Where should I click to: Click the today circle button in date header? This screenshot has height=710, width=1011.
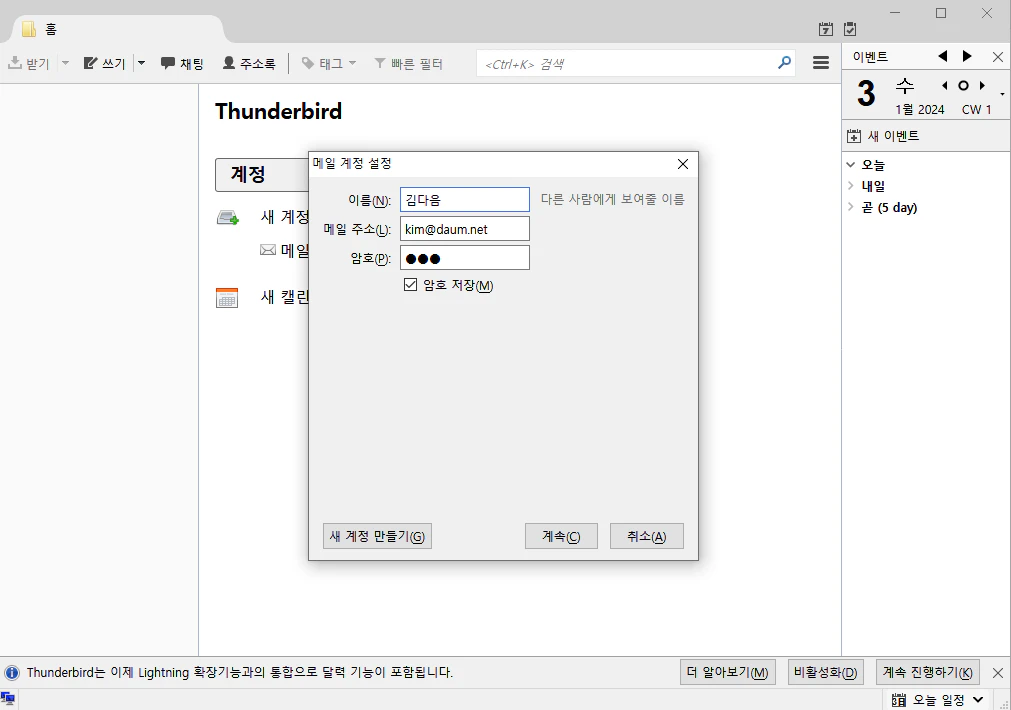[963, 85]
